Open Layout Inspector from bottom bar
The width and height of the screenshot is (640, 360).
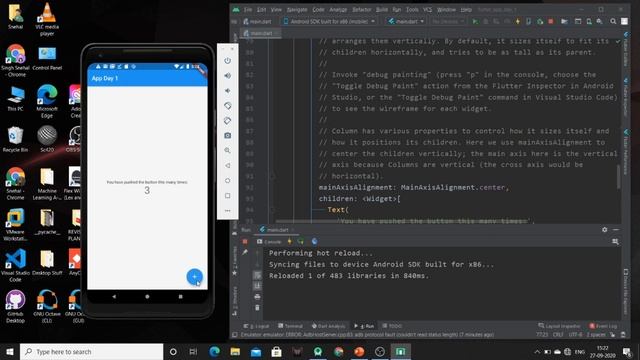tap(559, 326)
